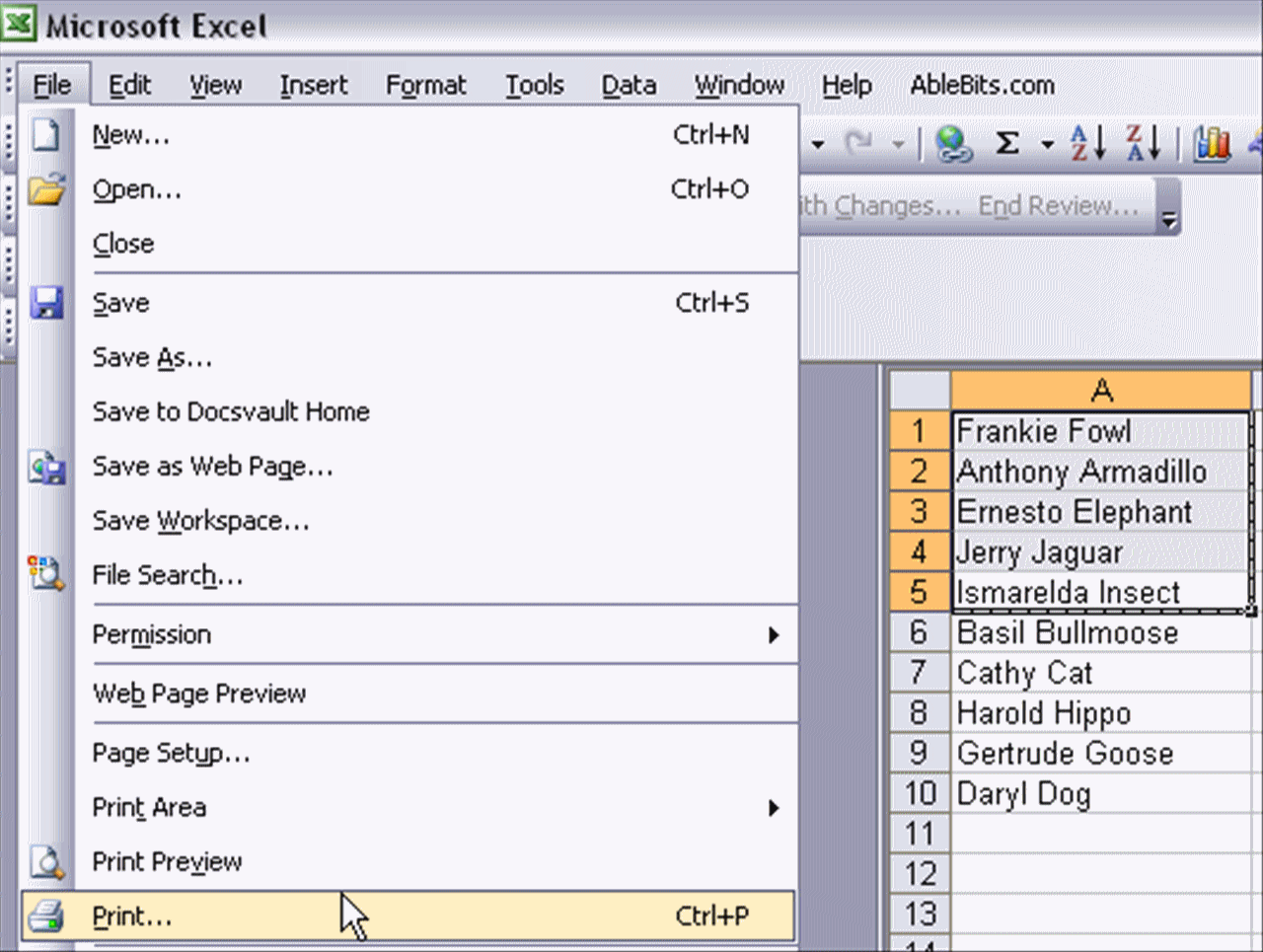Click cell containing Ismarelda Insect
Screen dimensions: 1263x952
1101,592
